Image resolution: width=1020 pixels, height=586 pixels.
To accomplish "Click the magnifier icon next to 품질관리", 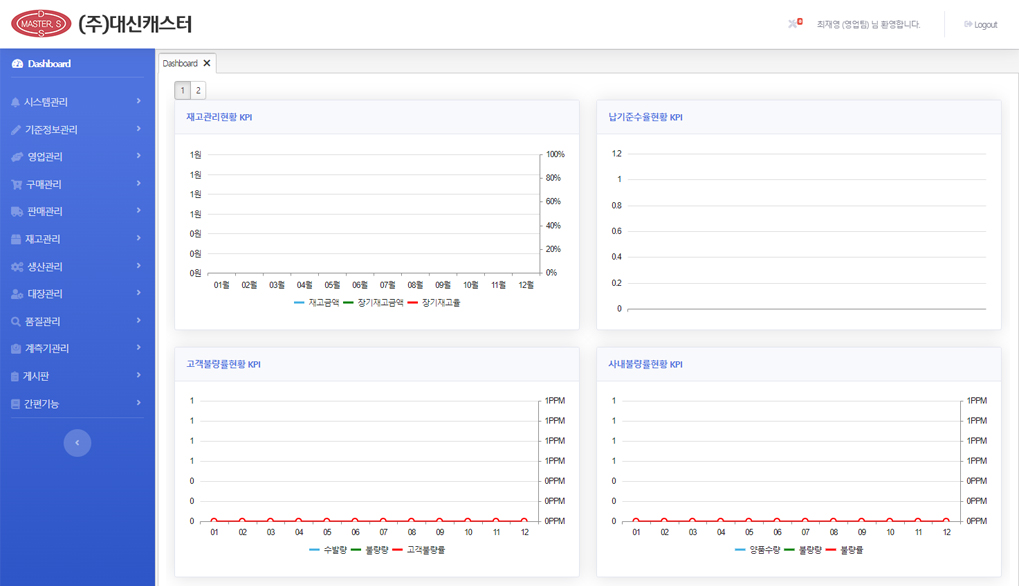I will 16,322.
